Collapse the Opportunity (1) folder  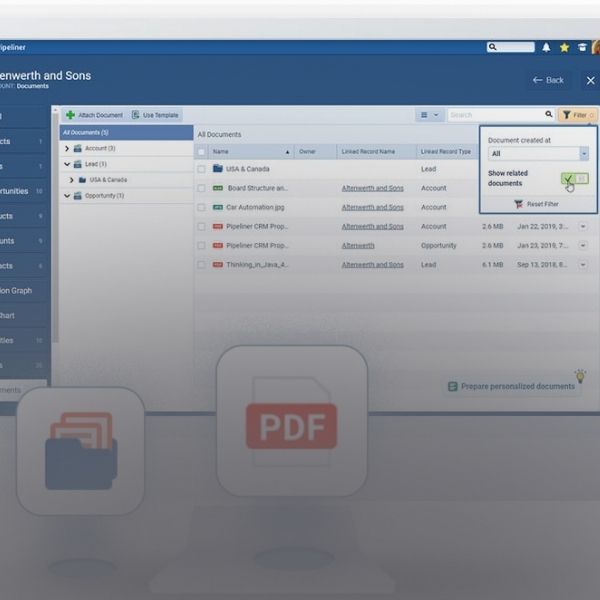pyautogui.click(x=67, y=196)
